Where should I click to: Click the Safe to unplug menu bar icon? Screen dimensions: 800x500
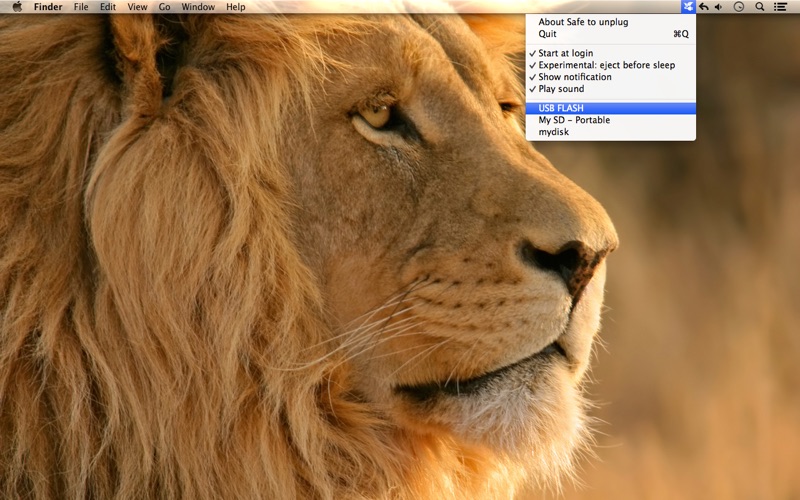[x=688, y=7]
